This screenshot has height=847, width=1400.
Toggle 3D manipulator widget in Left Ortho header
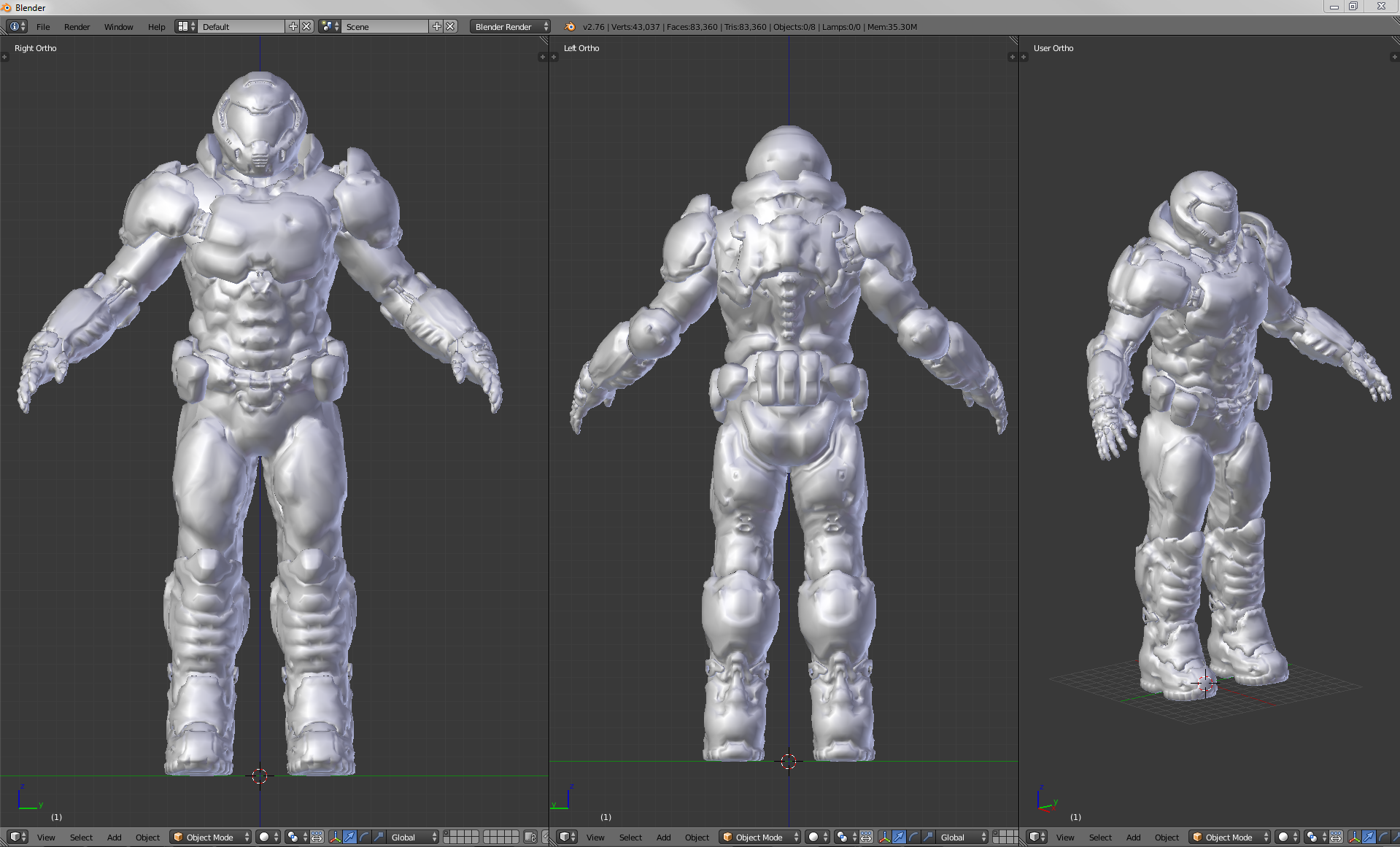885,837
